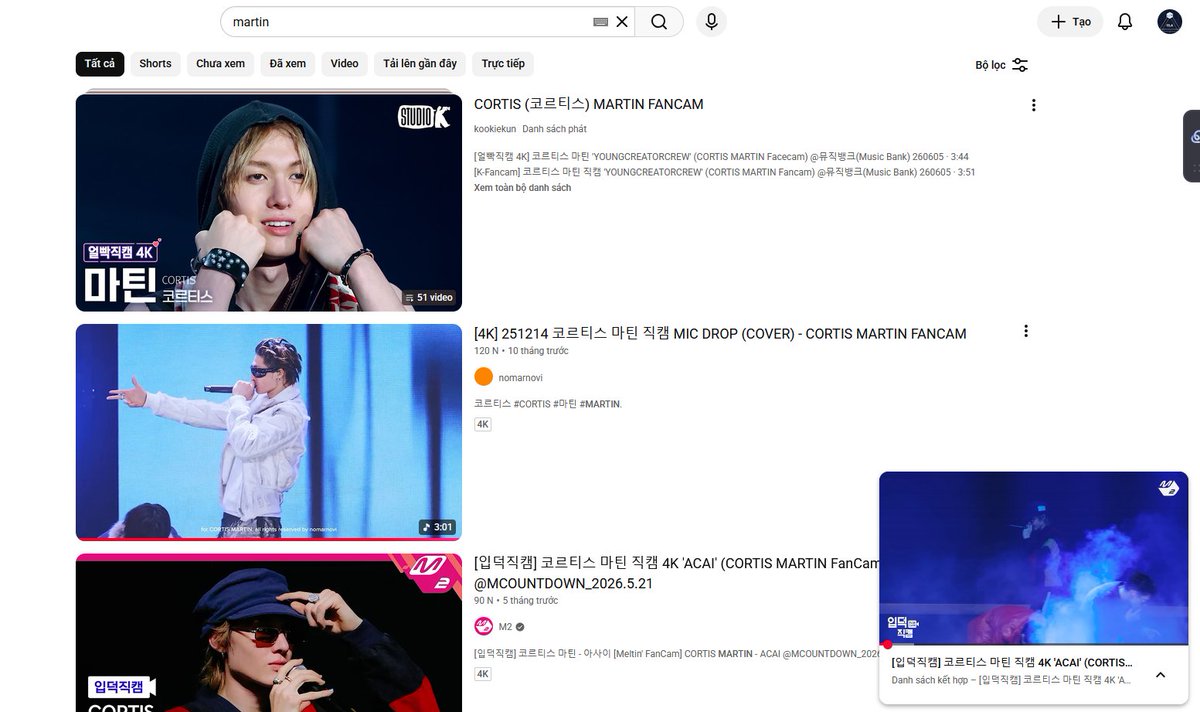Open the account avatar menu
This screenshot has width=1200, height=712.
1170,22
